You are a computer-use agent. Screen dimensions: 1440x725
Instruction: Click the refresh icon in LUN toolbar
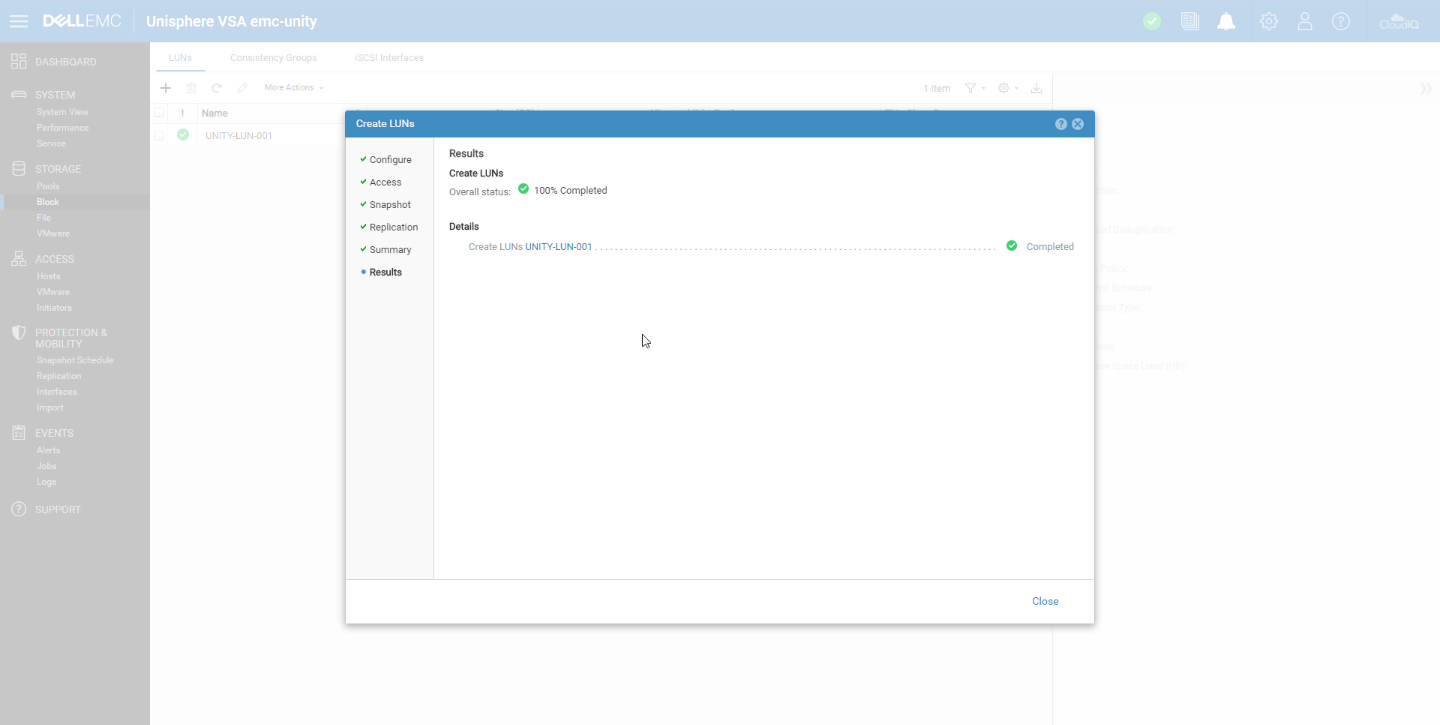coord(216,88)
